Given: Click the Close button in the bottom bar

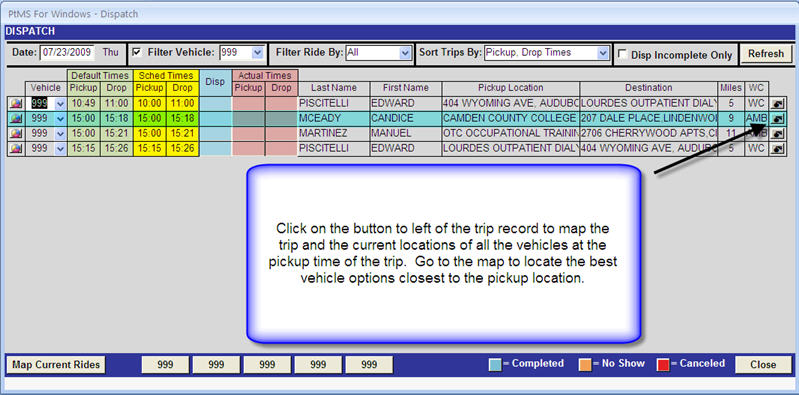Looking at the screenshot, I should [x=763, y=364].
